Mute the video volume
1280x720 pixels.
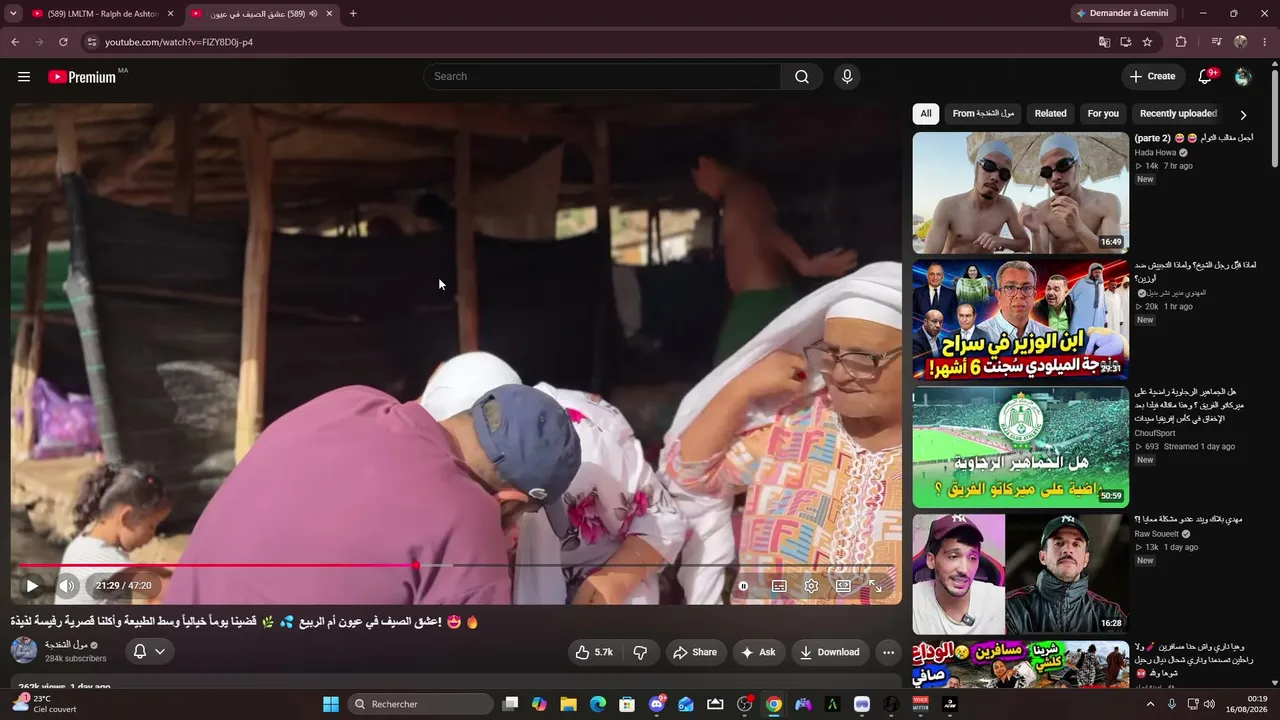click(x=67, y=586)
